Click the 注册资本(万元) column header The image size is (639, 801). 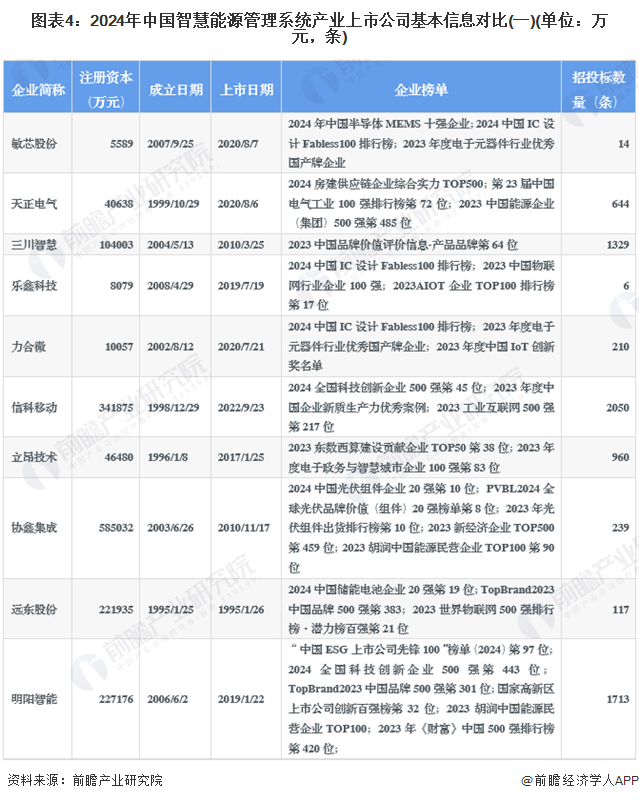[x=106, y=89]
